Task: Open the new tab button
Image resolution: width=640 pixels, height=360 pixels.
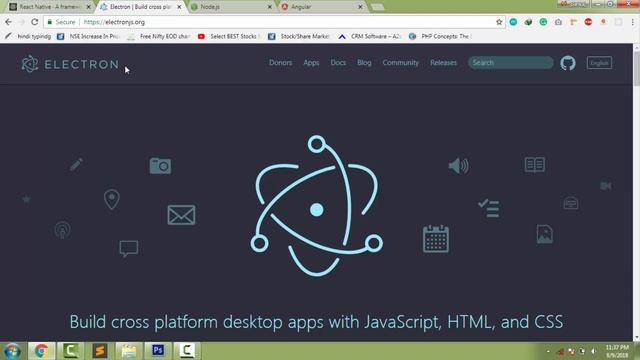Action: tap(377, 7)
